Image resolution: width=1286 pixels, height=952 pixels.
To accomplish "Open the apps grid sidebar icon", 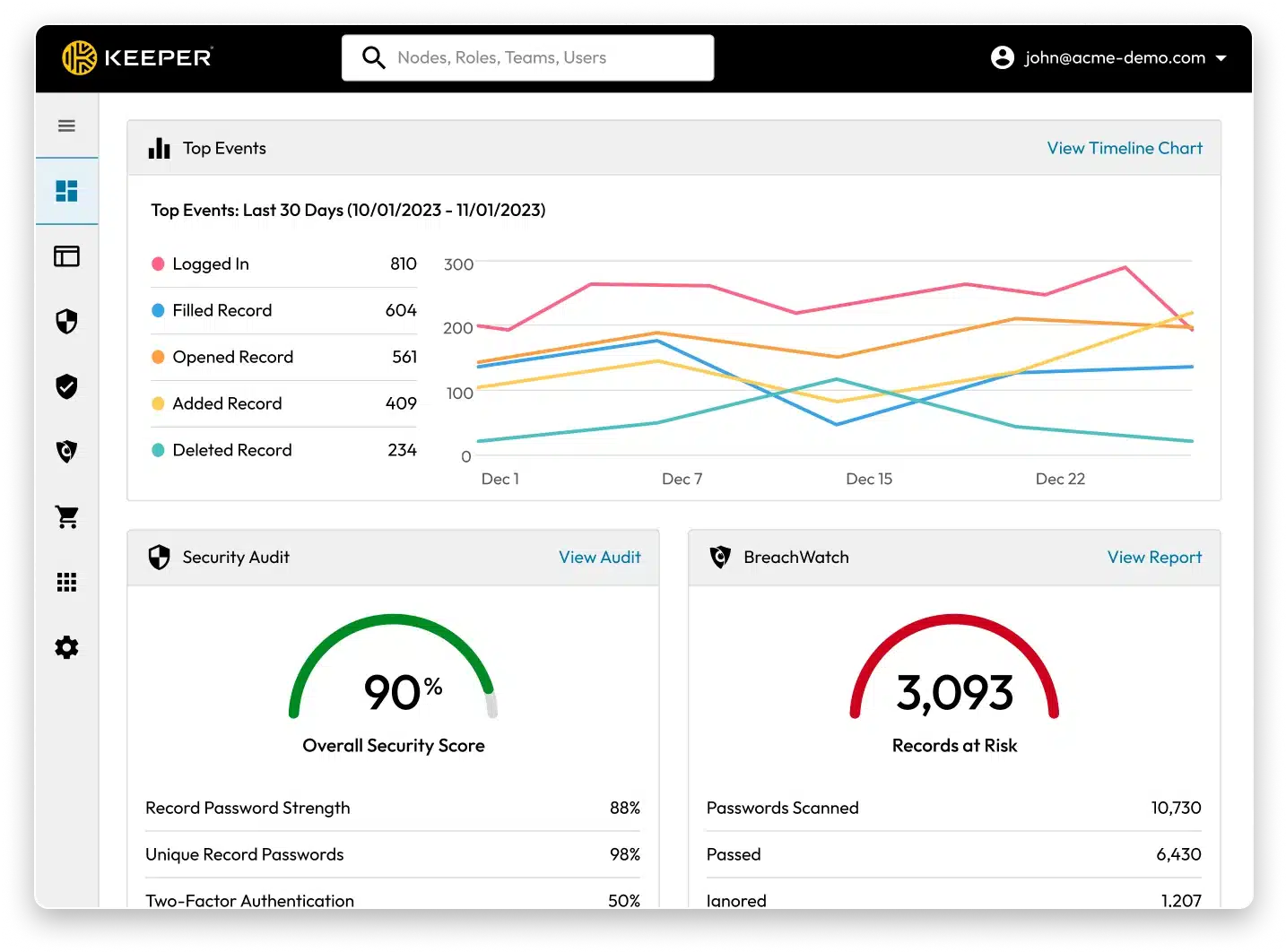I will coord(66,582).
